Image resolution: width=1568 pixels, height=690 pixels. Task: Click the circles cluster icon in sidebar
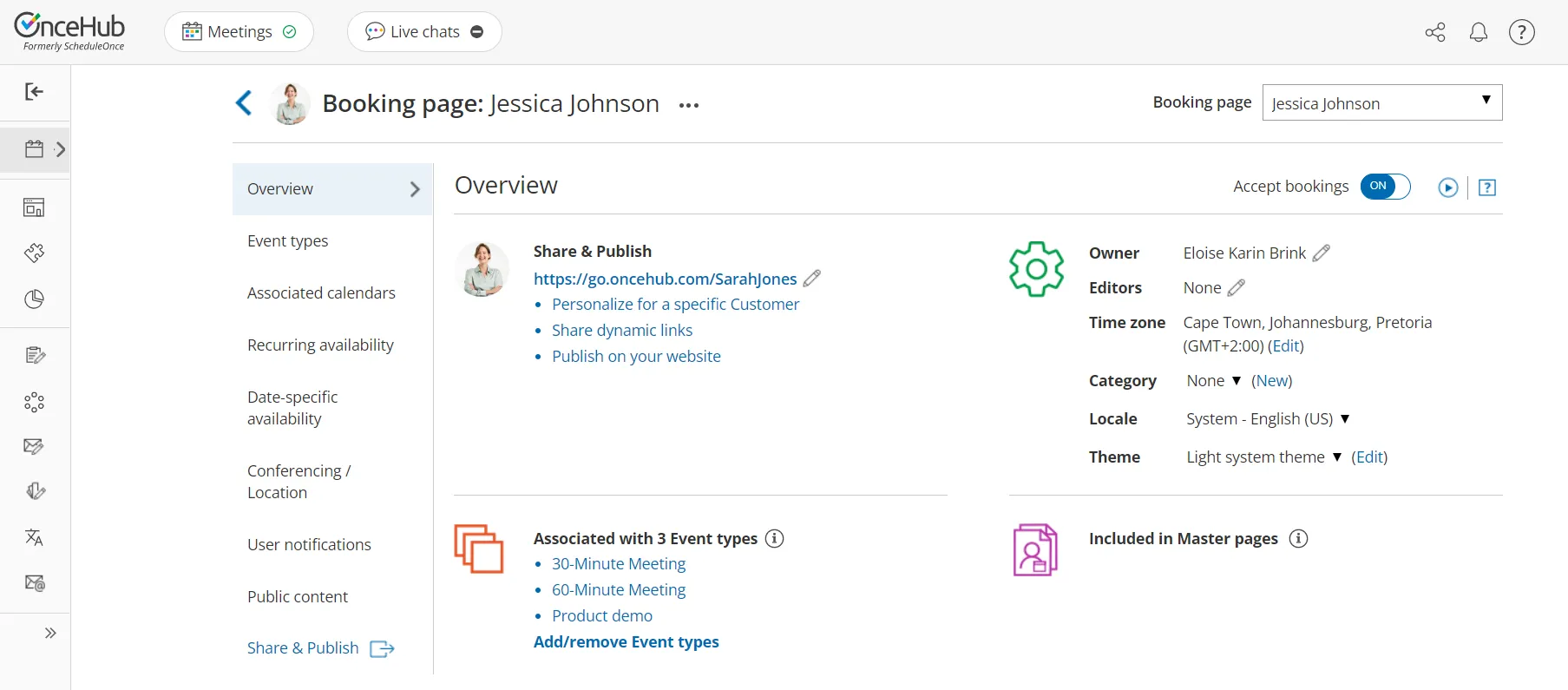click(x=34, y=402)
